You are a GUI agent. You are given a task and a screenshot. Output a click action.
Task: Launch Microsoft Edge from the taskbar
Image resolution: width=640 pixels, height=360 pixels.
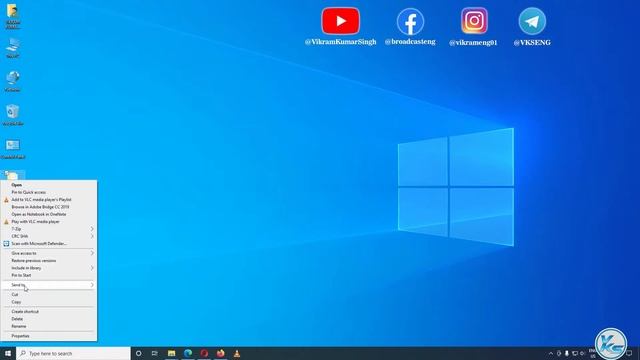(x=188, y=353)
